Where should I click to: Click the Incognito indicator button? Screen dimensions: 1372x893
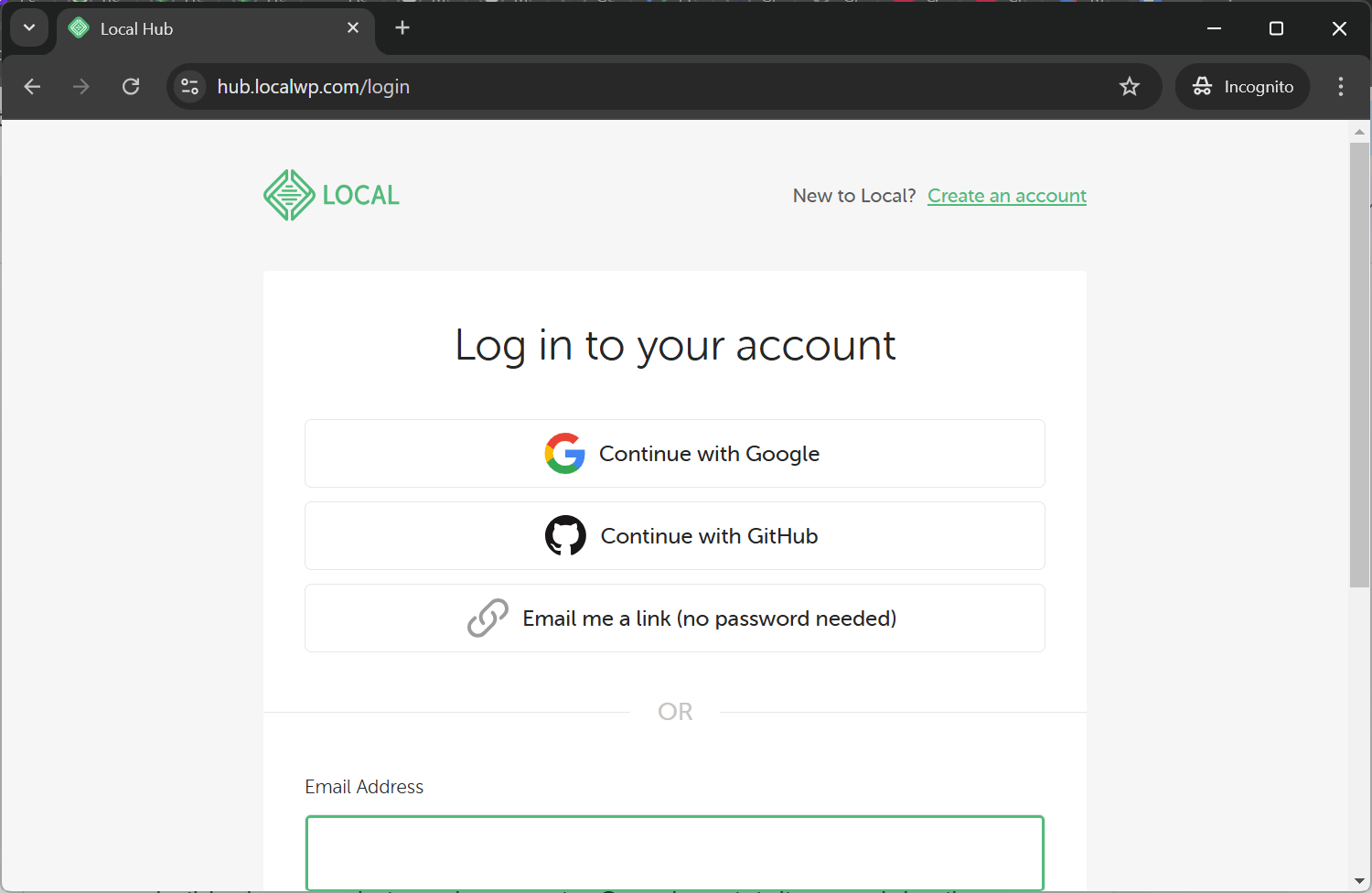[x=1243, y=87]
